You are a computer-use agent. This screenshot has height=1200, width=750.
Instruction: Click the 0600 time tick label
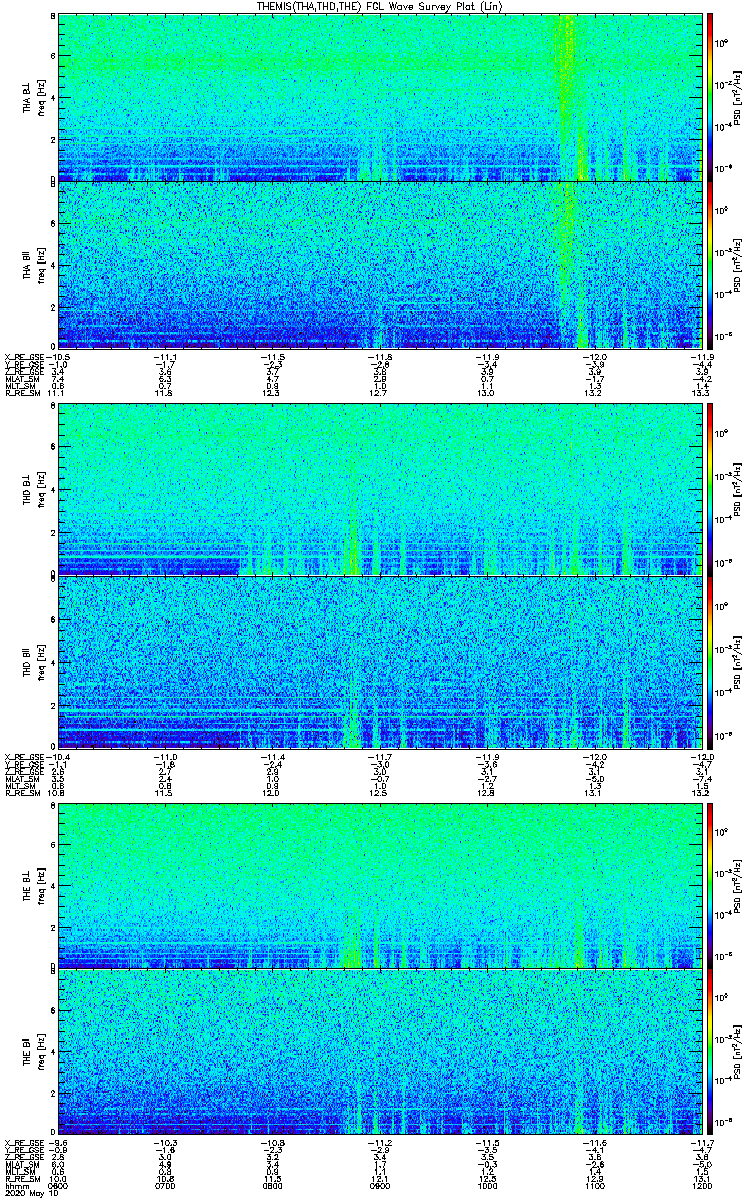coord(58,1186)
